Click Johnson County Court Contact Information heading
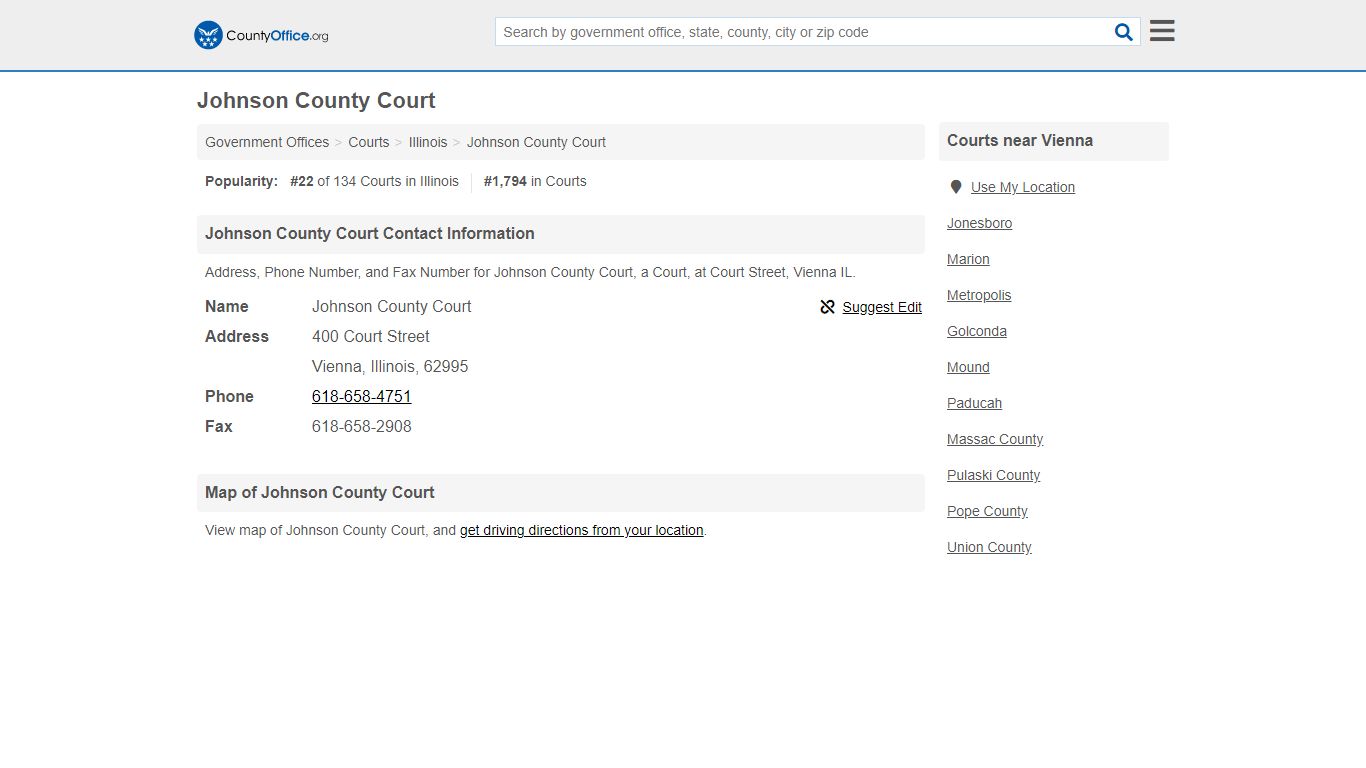This screenshot has height=768, width=1366. (370, 233)
